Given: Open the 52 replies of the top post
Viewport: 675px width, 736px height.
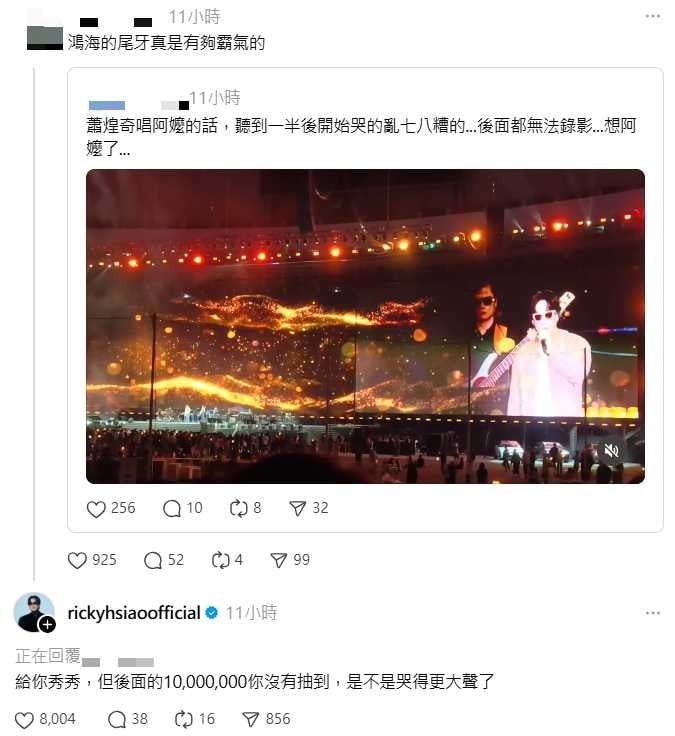Looking at the screenshot, I should coord(153,560).
